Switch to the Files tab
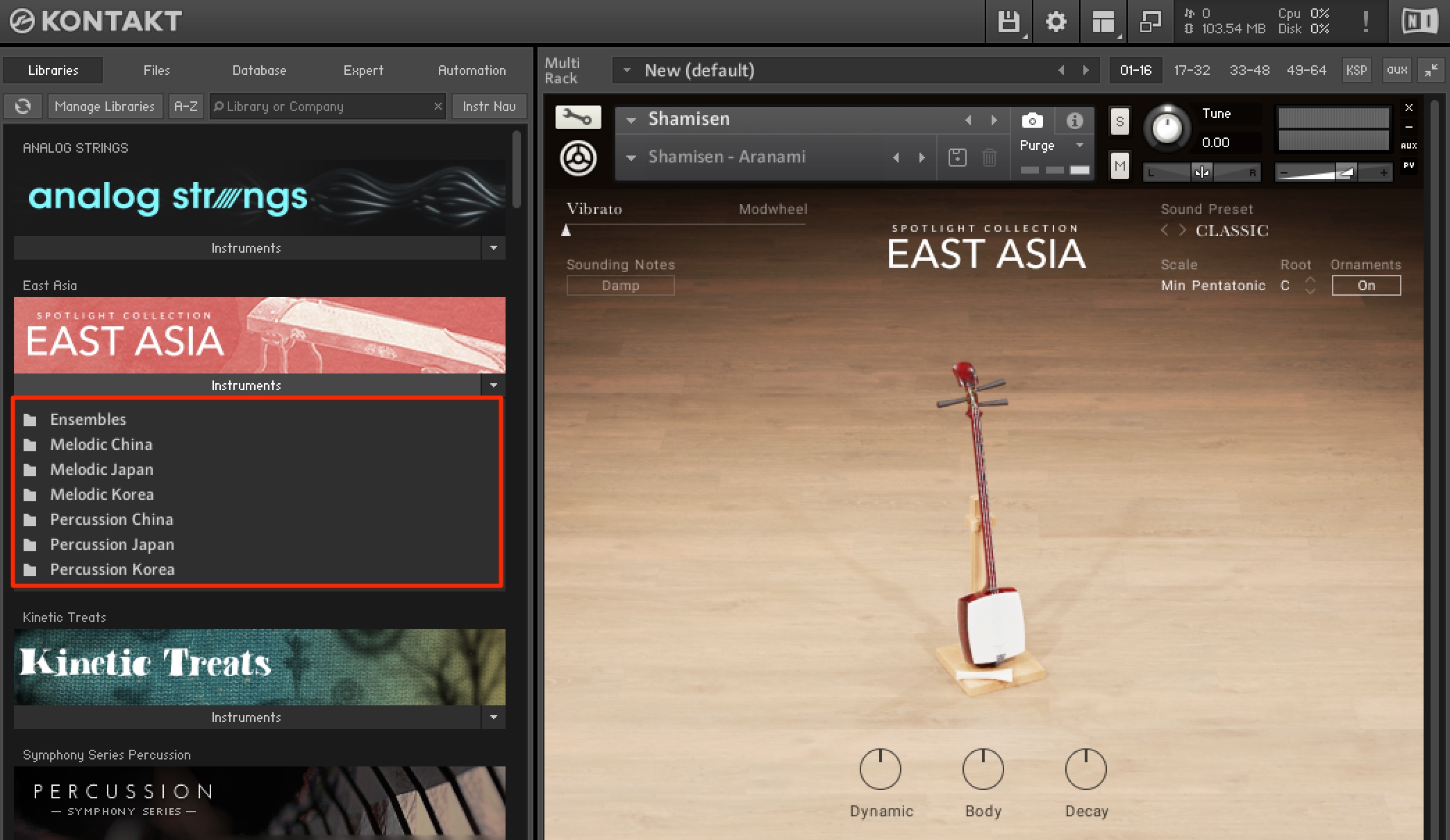Screen dimensions: 1450x840 (x=156, y=70)
